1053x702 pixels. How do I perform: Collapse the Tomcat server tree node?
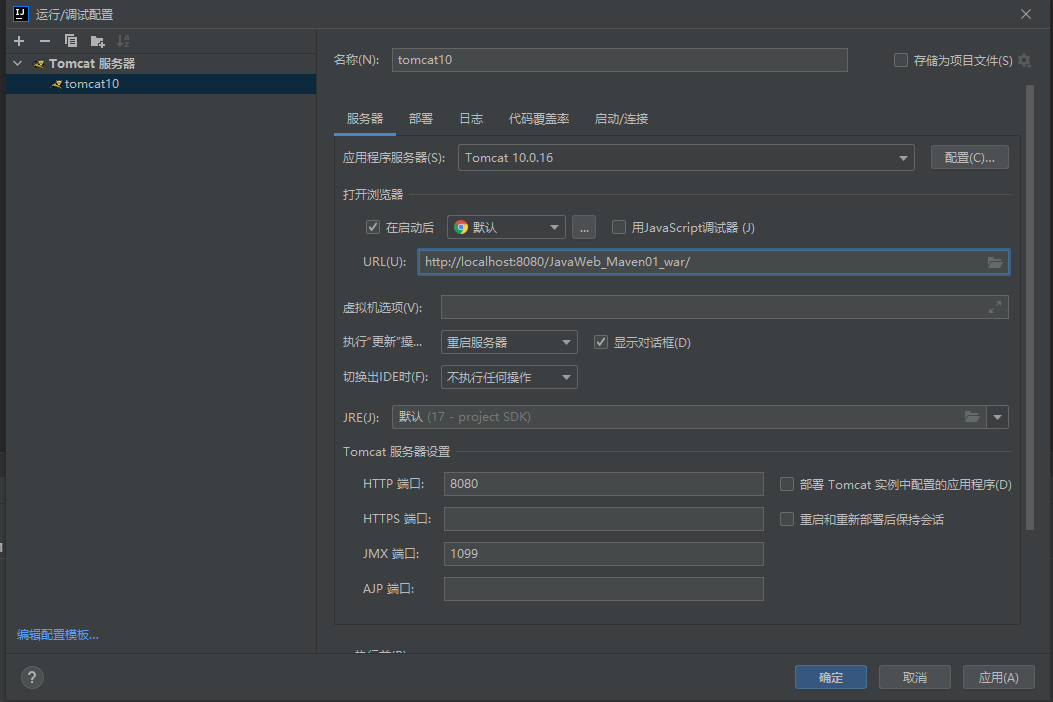coord(18,63)
